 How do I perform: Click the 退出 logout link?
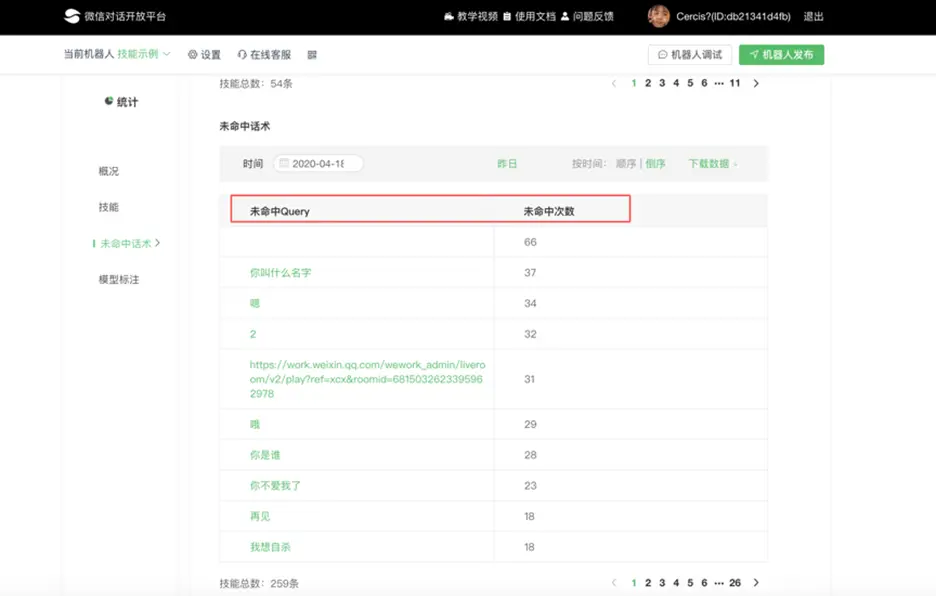(x=813, y=16)
